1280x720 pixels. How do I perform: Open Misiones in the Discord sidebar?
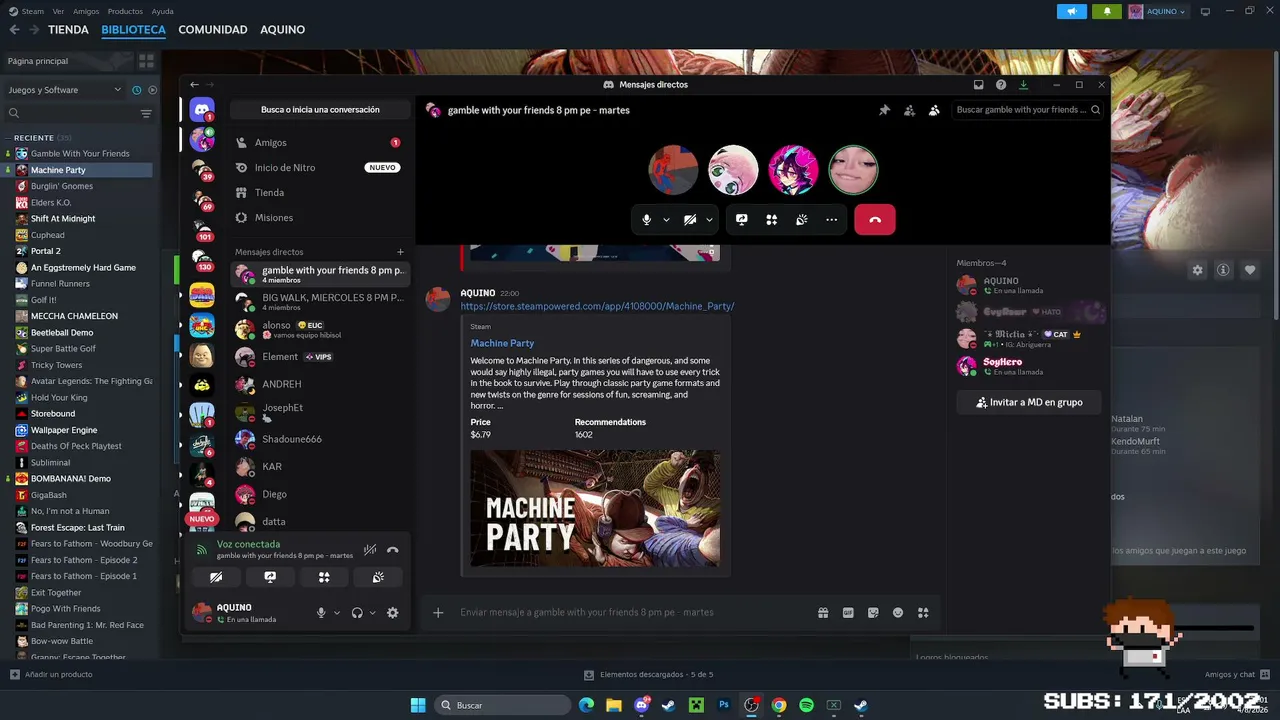pyautogui.click(x=320, y=218)
